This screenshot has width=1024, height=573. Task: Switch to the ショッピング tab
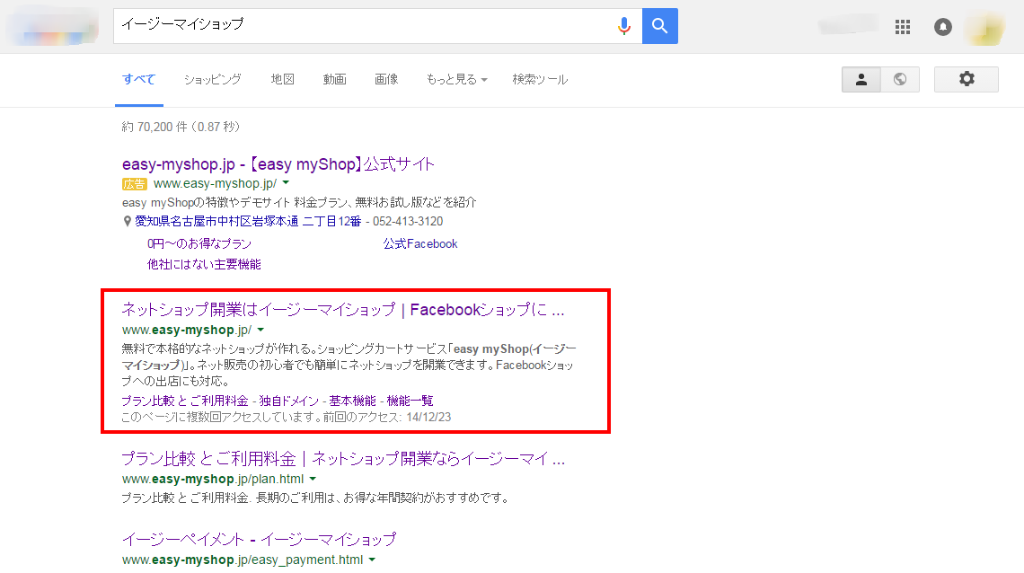click(212, 79)
